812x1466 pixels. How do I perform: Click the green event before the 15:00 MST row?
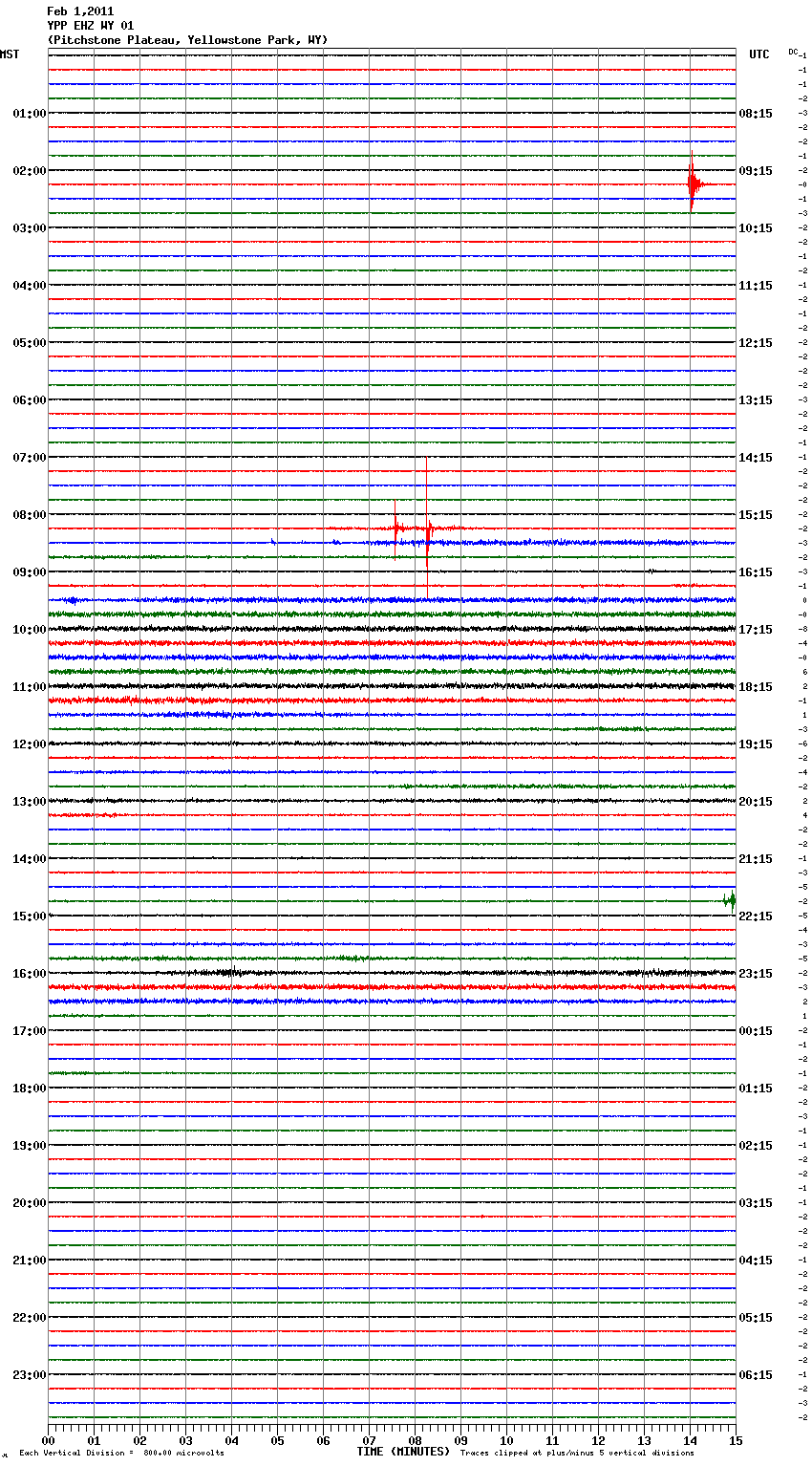point(731,900)
